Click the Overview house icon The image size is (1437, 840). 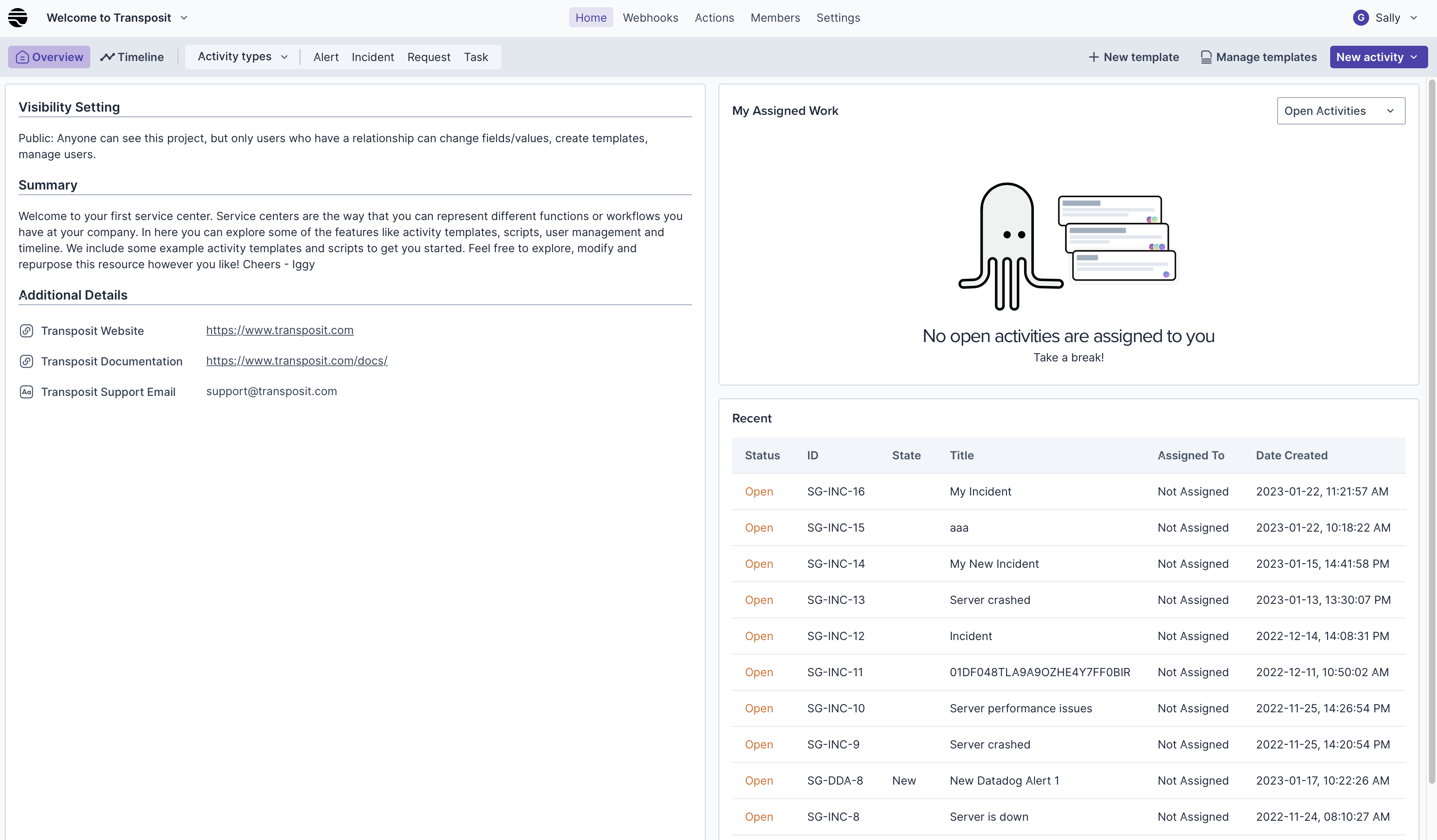click(22, 57)
